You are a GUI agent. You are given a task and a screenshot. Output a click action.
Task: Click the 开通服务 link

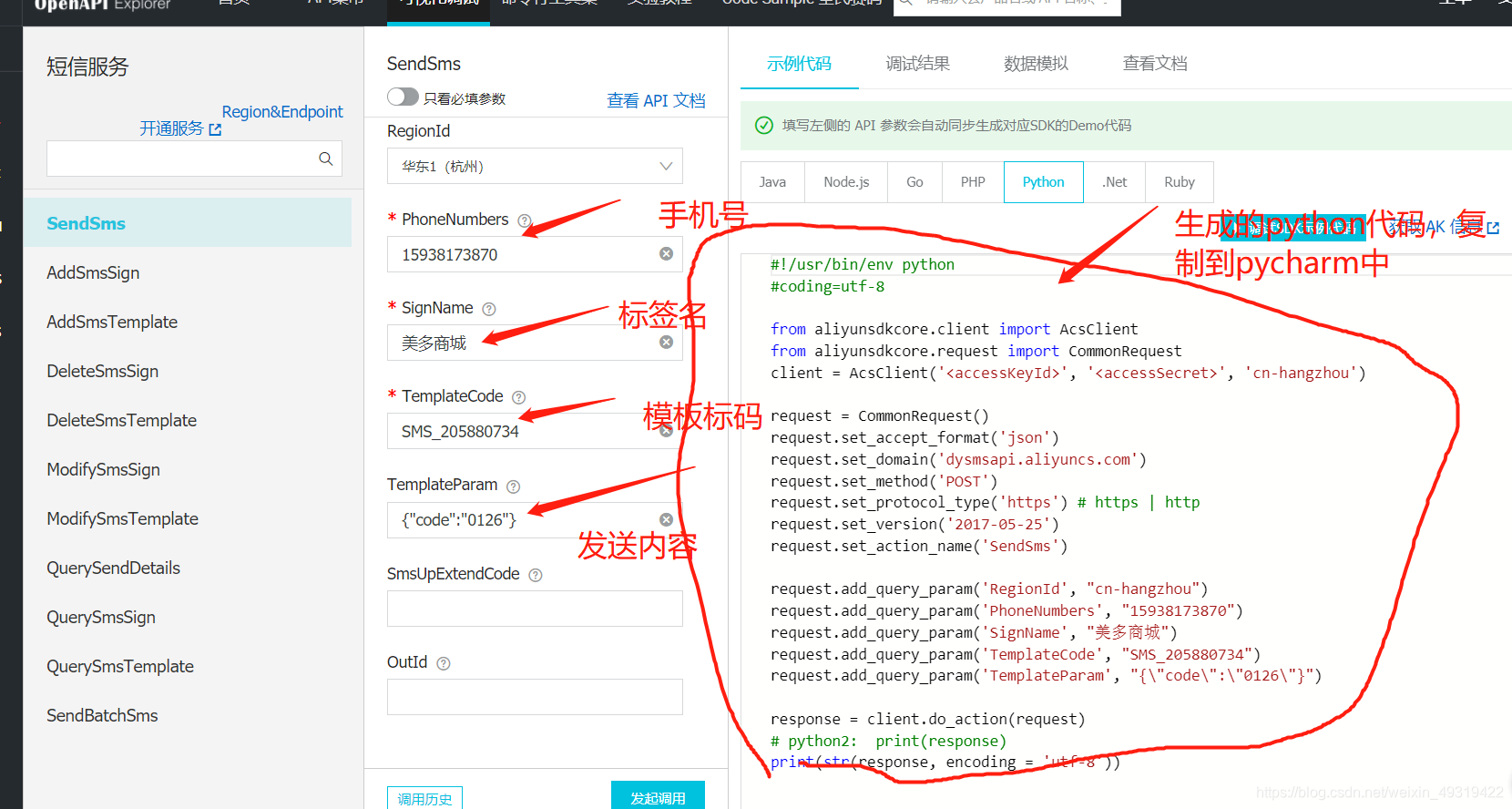[171, 128]
